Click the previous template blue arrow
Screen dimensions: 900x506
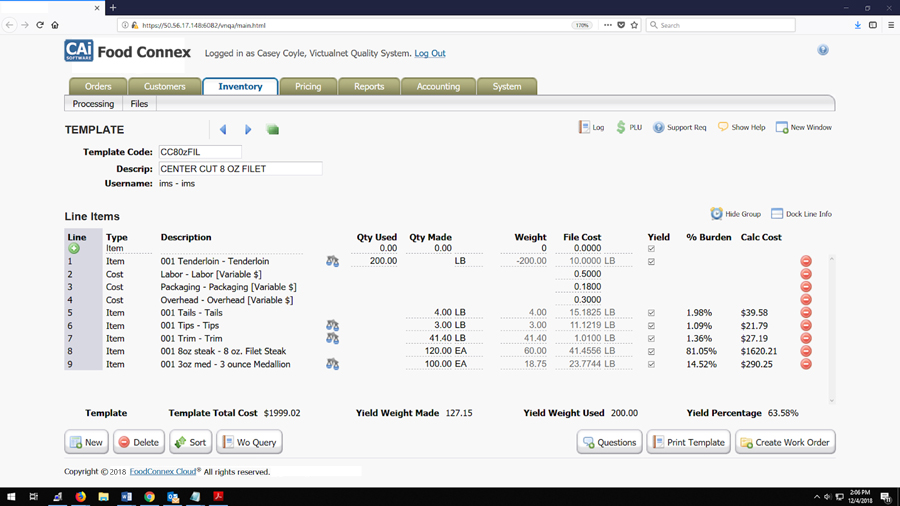(x=223, y=129)
